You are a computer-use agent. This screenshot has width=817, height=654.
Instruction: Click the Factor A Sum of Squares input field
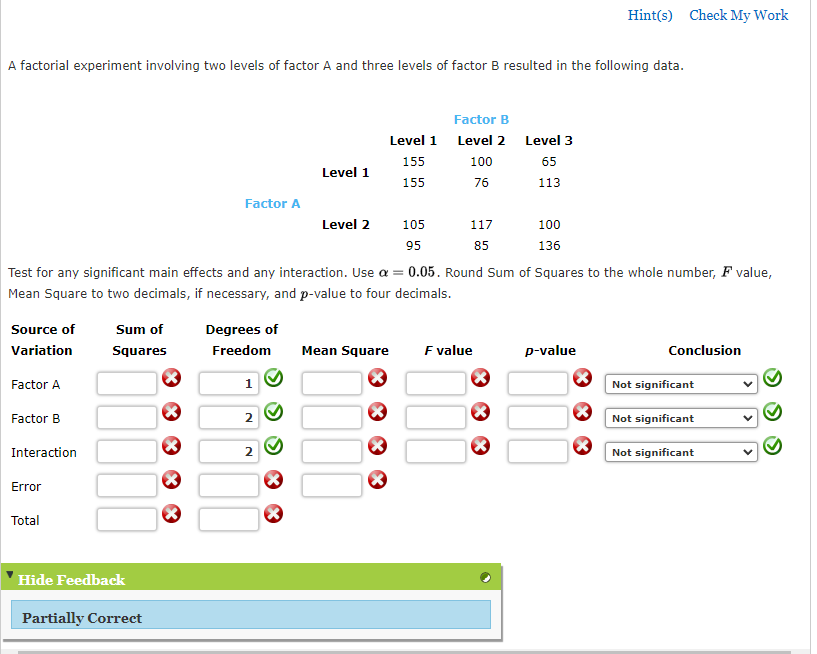point(127,383)
